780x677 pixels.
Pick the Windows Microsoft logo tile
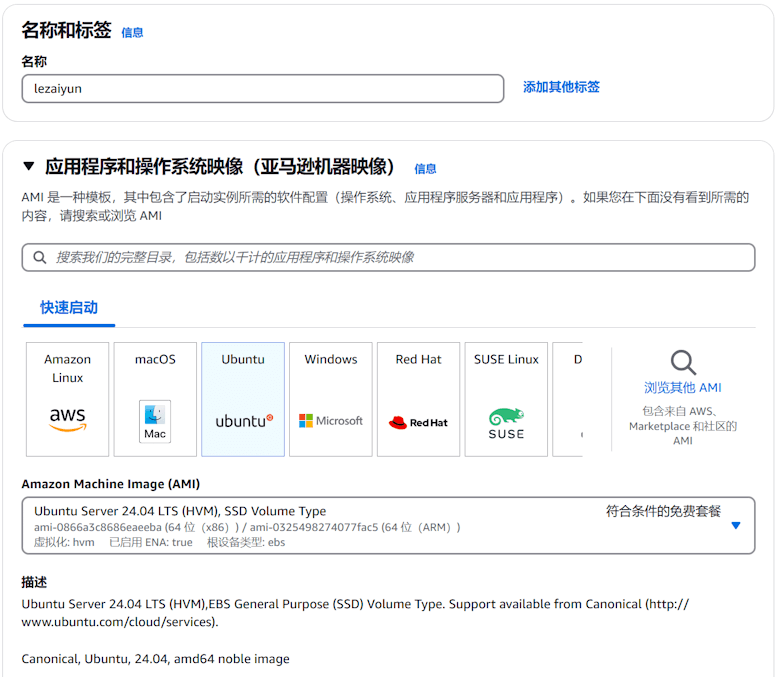click(331, 399)
